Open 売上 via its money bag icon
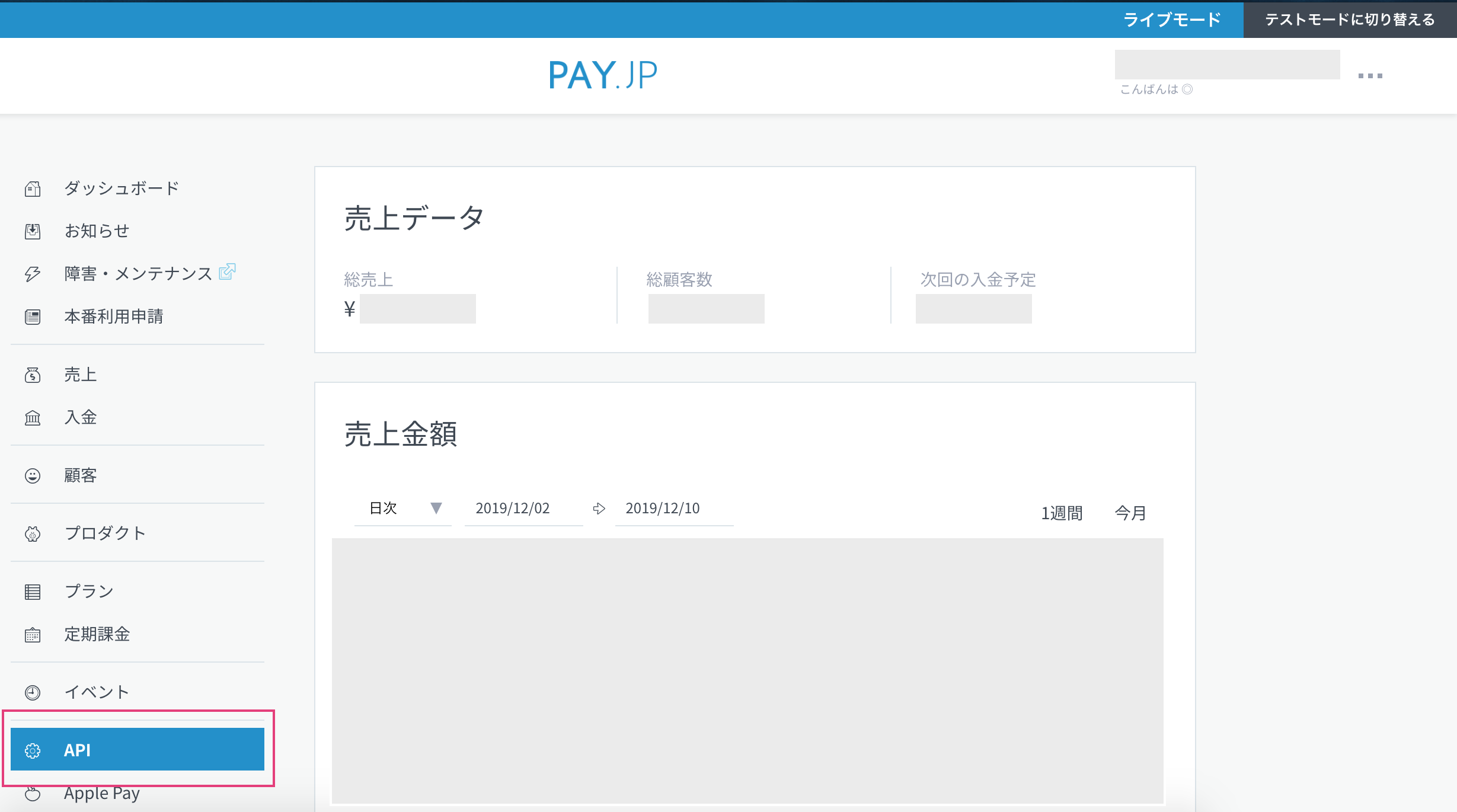This screenshot has width=1457, height=812. pos(33,375)
